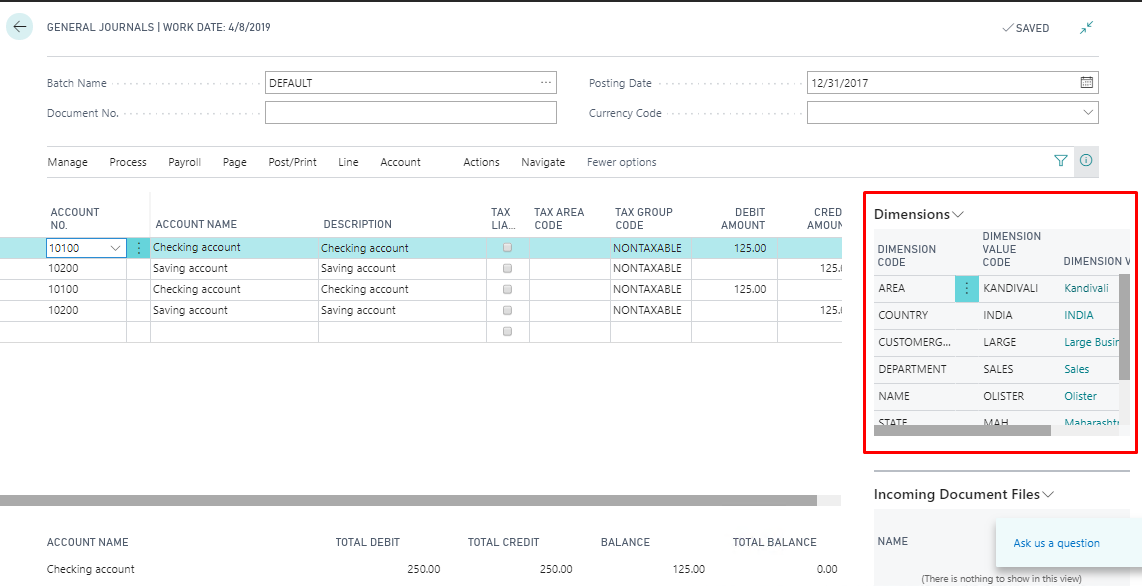The width and height of the screenshot is (1142, 586).
Task: Click the back arrow button
Action: pyautogui.click(x=20, y=27)
